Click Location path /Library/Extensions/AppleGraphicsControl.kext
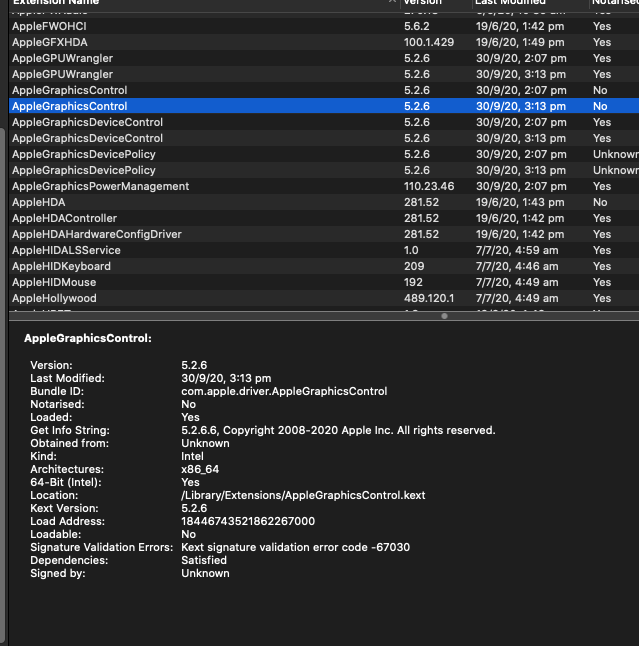Image resolution: width=639 pixels, height=646 pixels. 303,495
